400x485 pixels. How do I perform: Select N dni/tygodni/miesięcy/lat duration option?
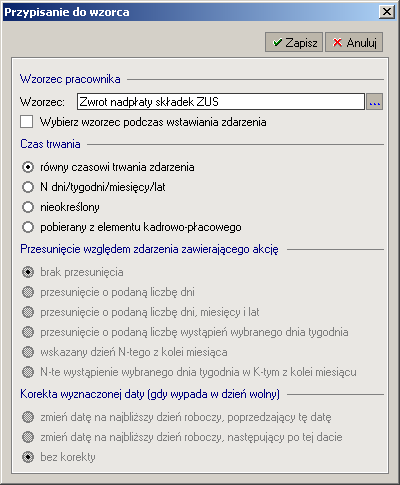(x=28, y=187)
